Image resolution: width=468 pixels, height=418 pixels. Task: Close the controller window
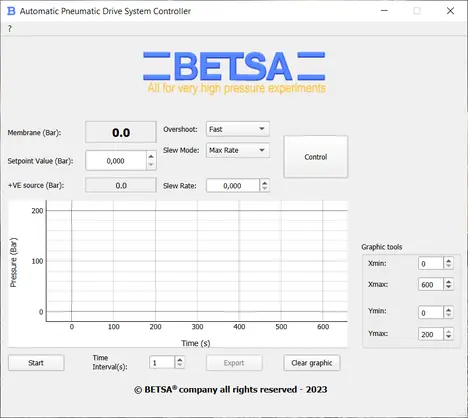(x=450, y=11)
